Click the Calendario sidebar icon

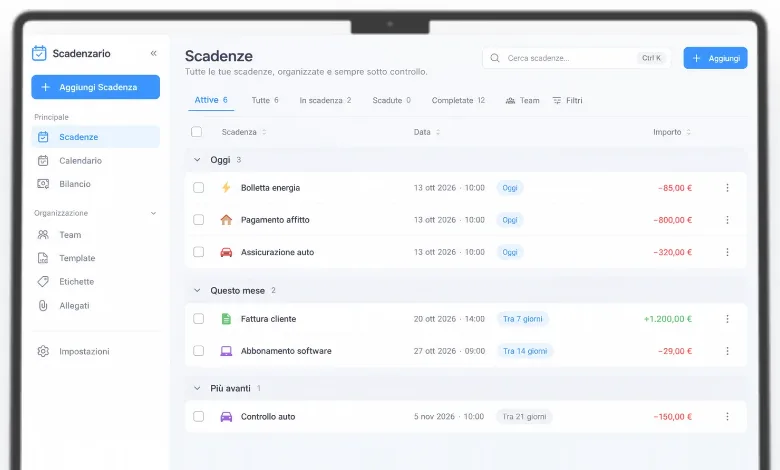pyautogui.click(x=43, y=161)
